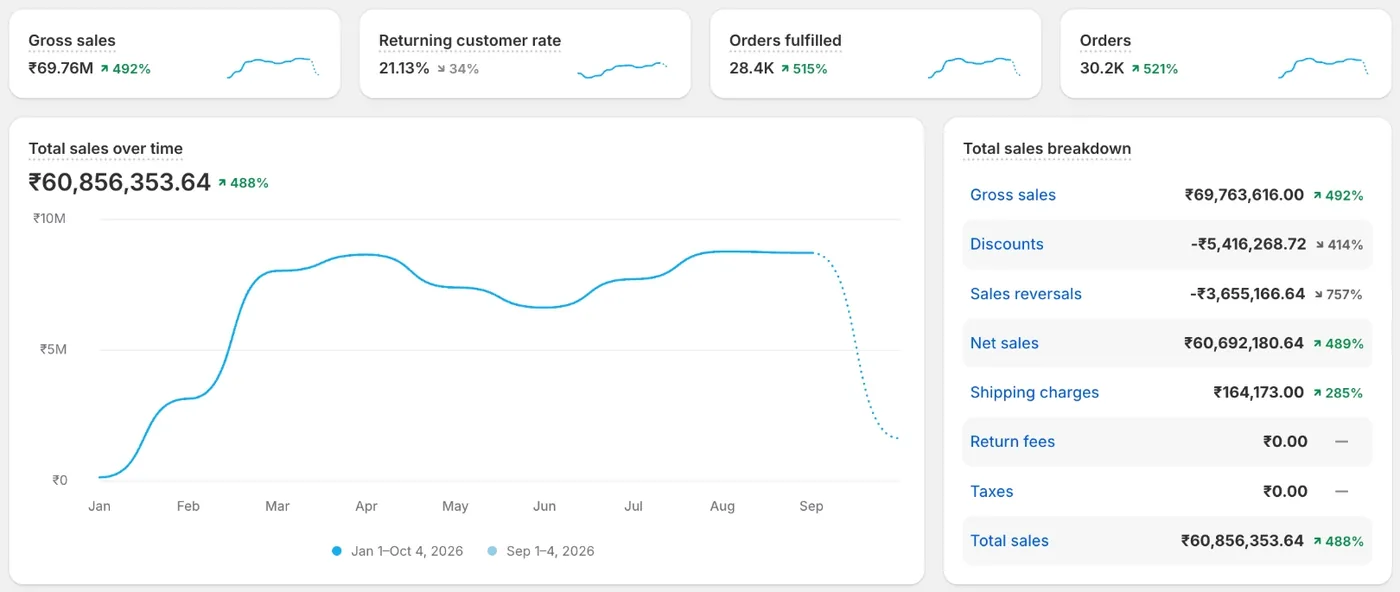This screenshot has height=592, width=1400.
Task: Toggle the Jan 1–Oct 4, 2026 legend series
Action: 397,551
